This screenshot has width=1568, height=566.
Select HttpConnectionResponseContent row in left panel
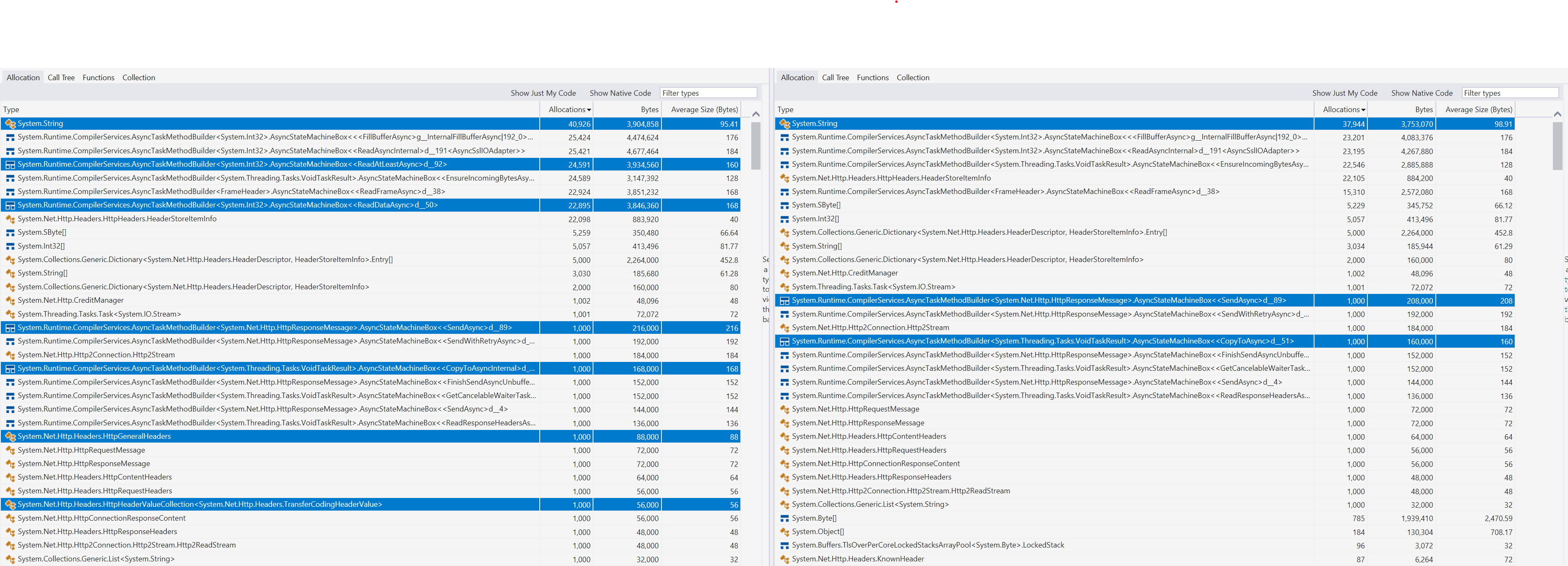370,519
